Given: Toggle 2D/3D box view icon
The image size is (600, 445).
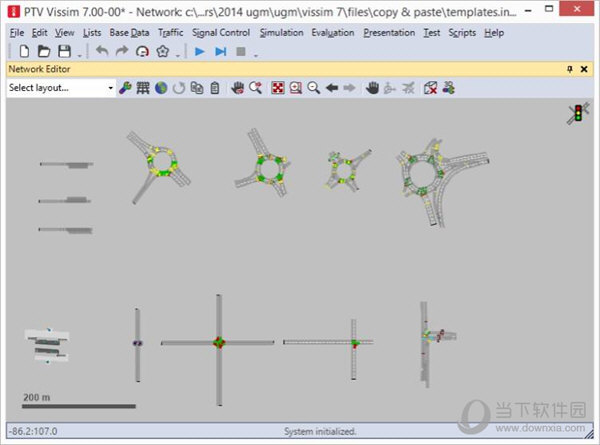Looking at the screenshot, I should pos(430,88).
